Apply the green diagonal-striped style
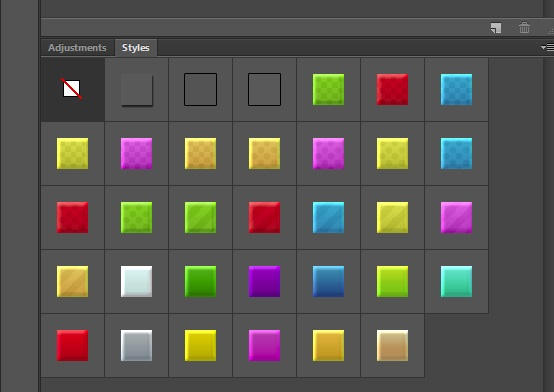The width and height of the screenshot is (554, 392). click(x=200, y=217)
